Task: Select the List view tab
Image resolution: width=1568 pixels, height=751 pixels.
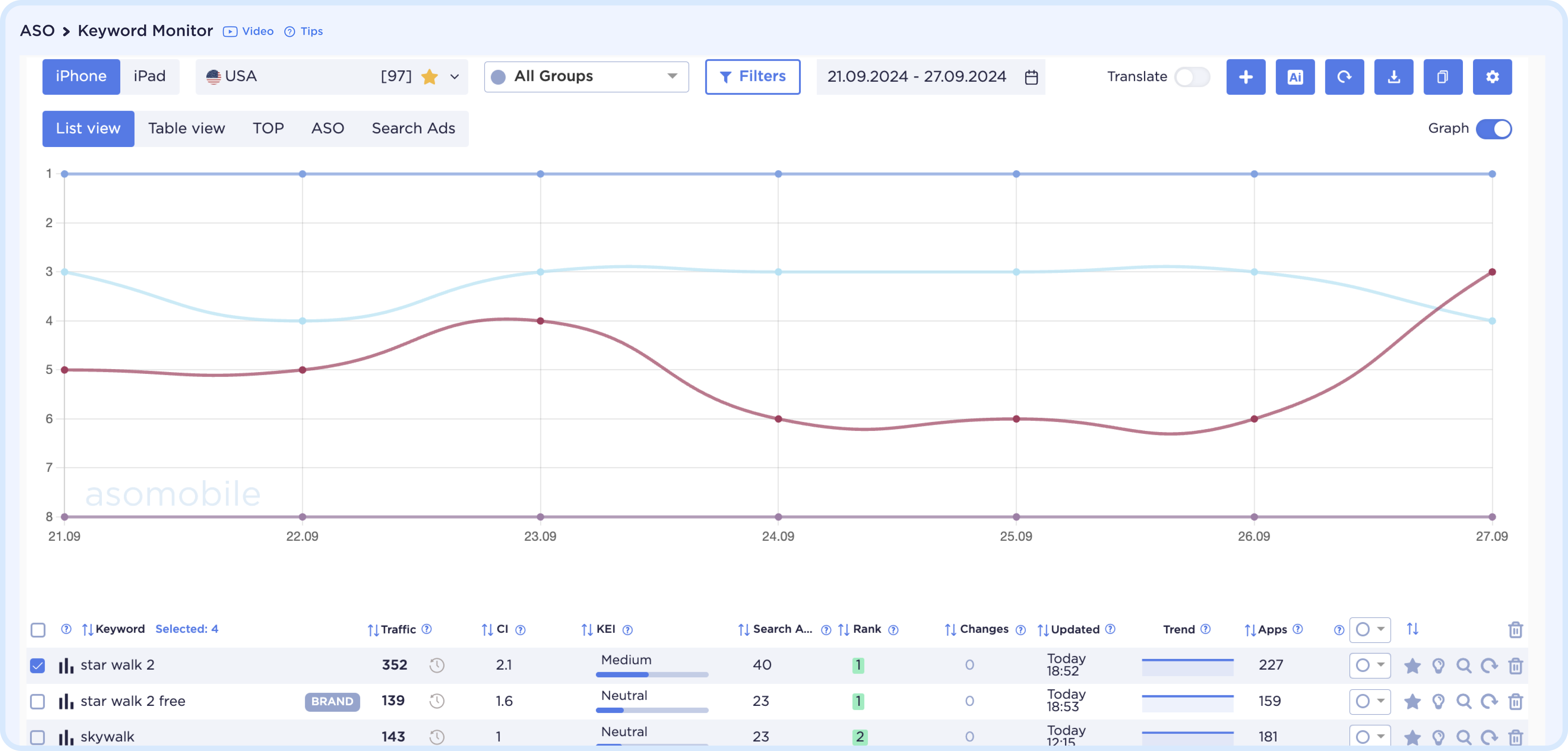Action: pyautogui.click(x=88, y=128)
